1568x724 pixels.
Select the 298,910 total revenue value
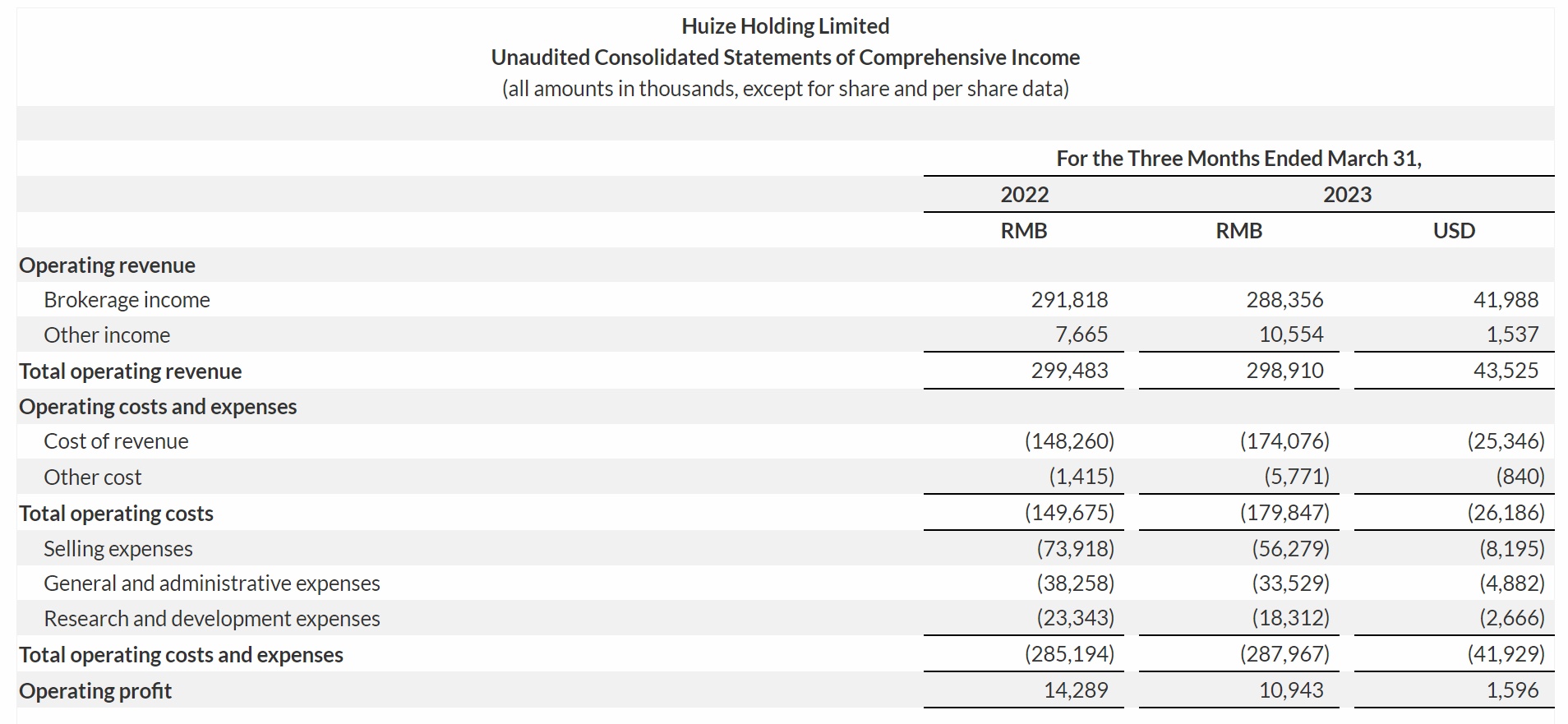(1284, 371)
